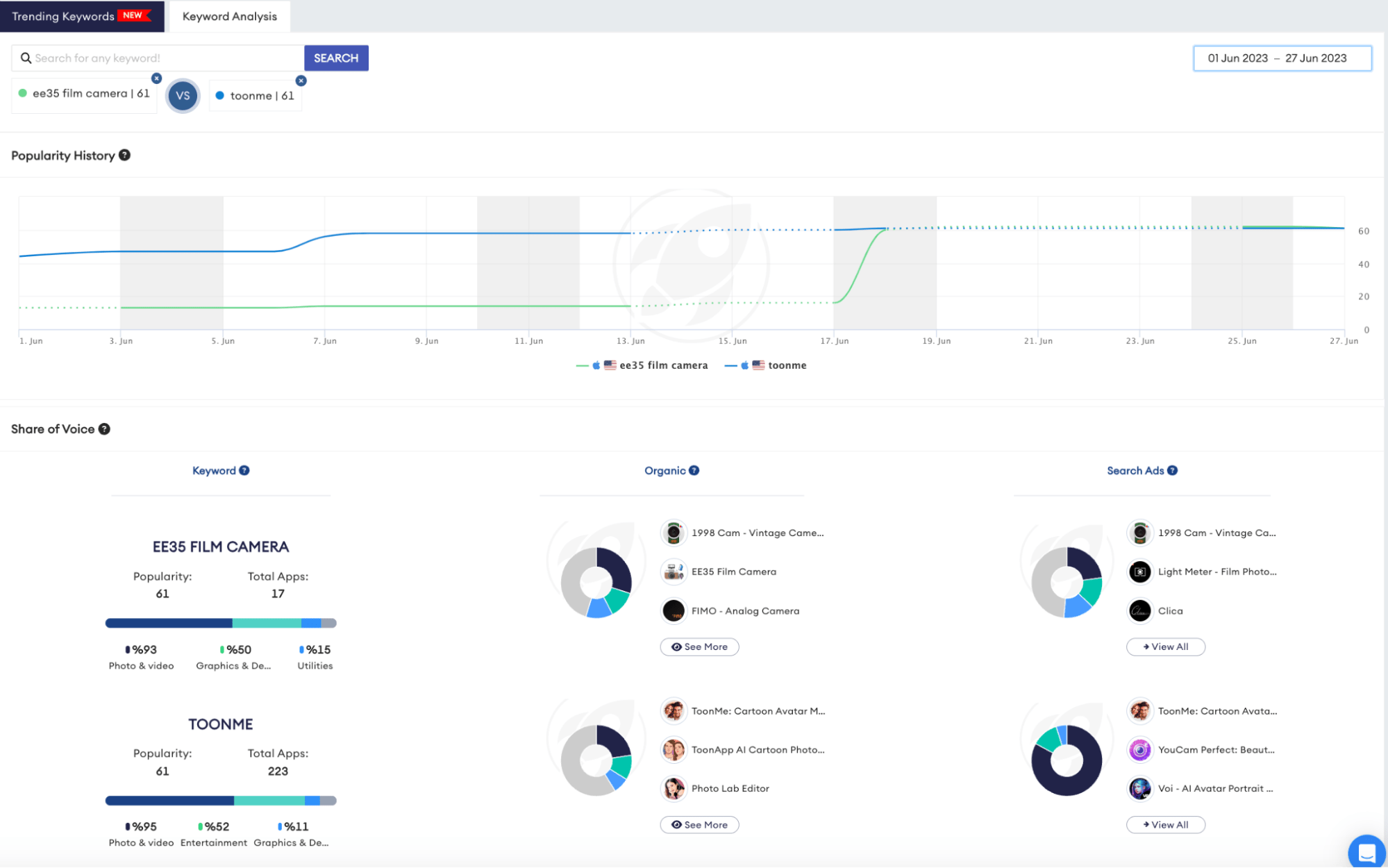The width and height of the screenshot is (1388, 868).
Task: Click the ToonMe category distribution bar
Action: [x=221, y=801]
